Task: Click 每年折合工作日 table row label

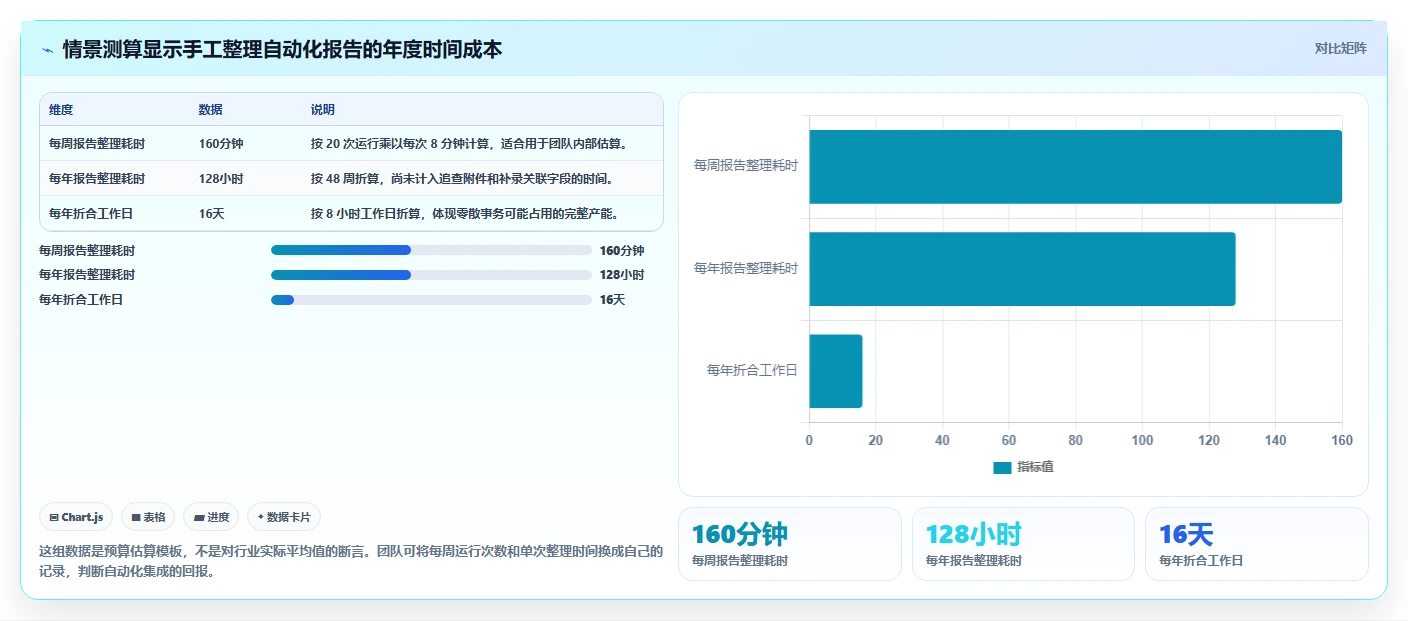Action: [91, 213]
